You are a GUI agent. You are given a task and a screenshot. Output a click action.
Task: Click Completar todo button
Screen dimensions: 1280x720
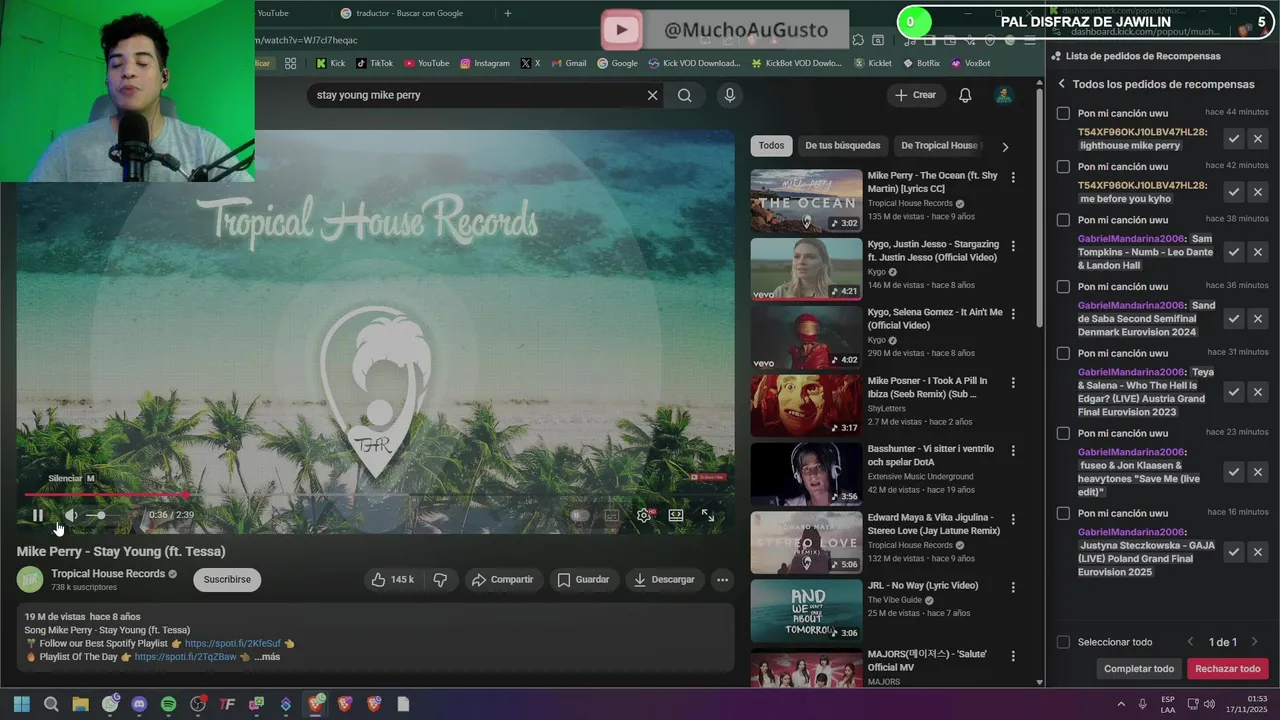(x=1139, y=669)
